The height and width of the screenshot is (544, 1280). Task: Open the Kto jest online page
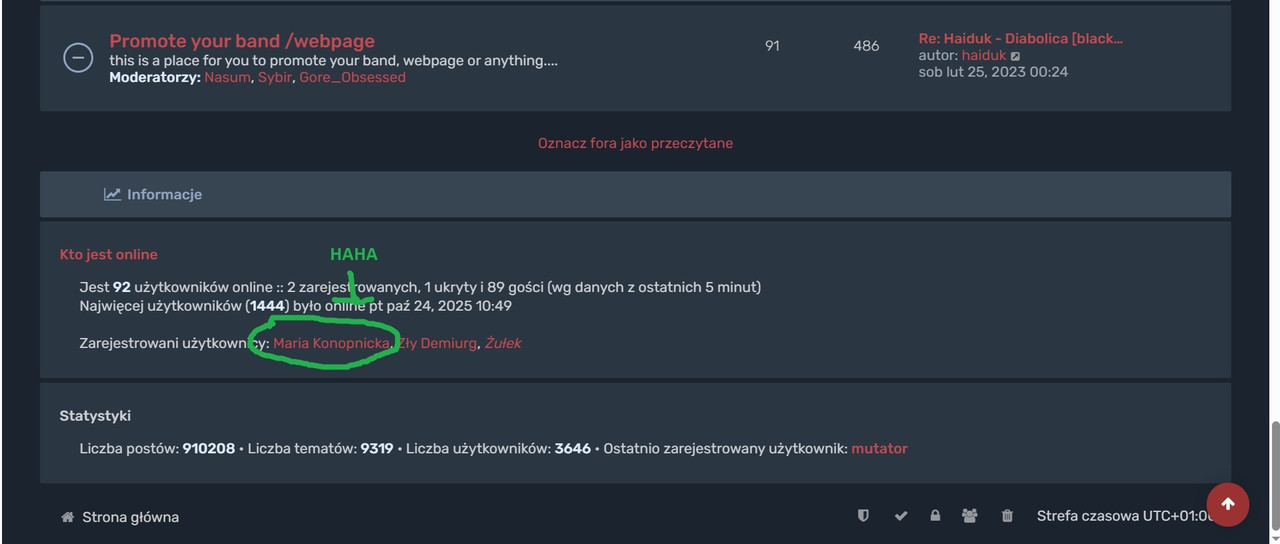coord(108,254)
